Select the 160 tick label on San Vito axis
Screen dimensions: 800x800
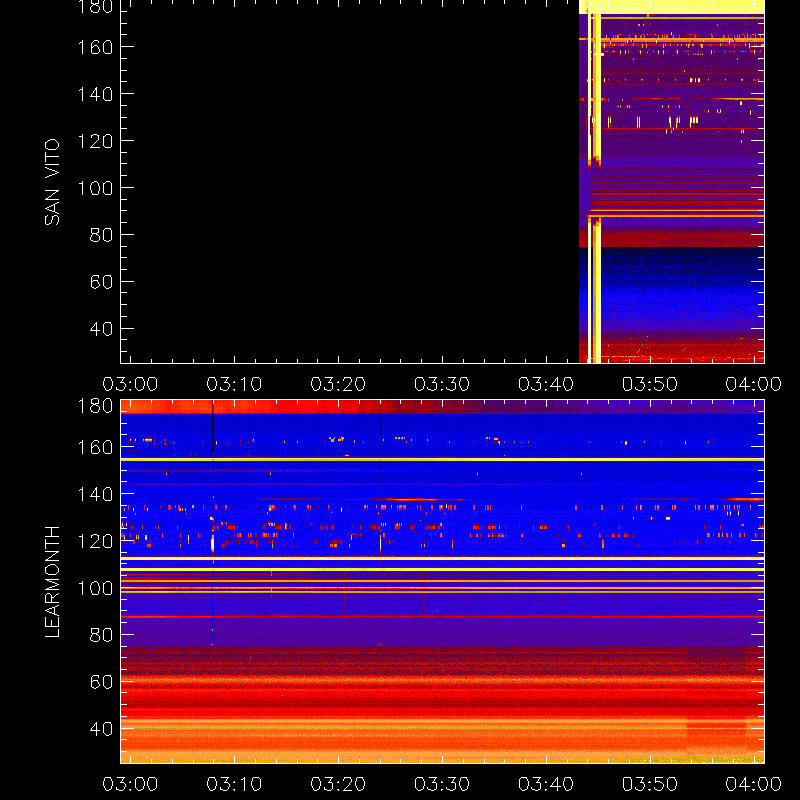[95, 47]
